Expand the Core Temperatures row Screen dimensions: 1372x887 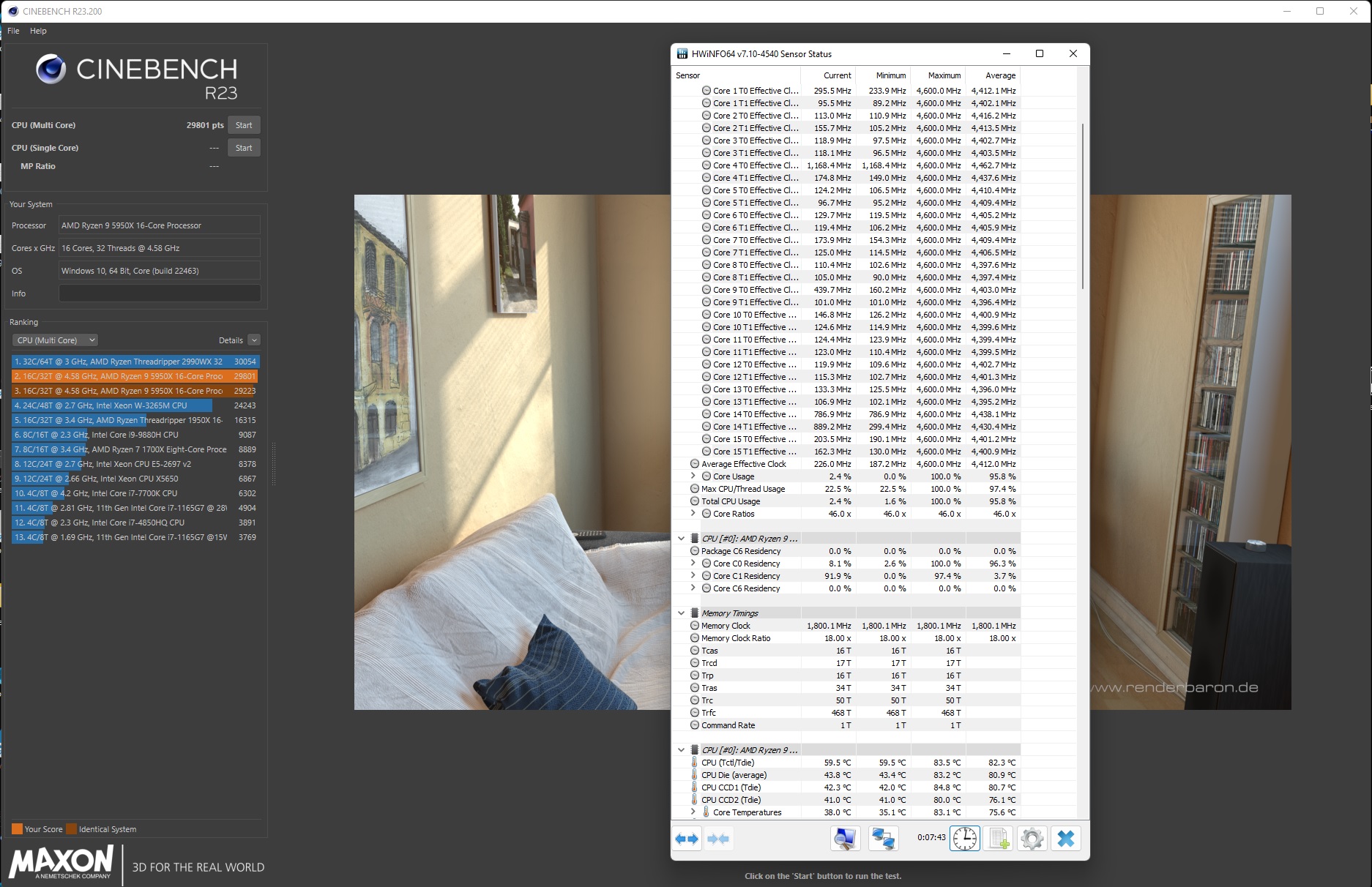coord(693,812)
